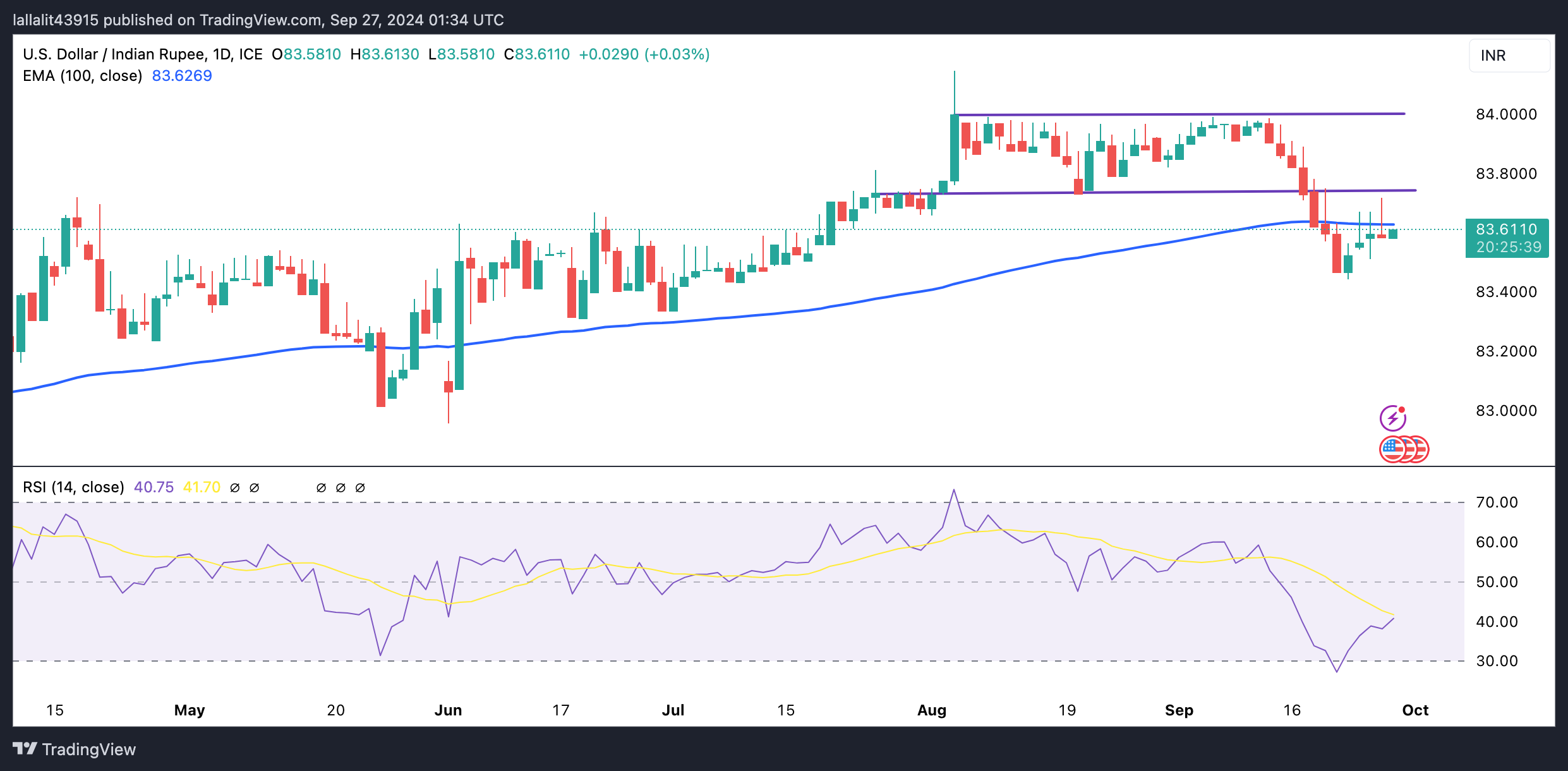Viewport: 1568px width, 771px height.
Task: Click the 70.00 level on the RSI axis
Action: point(1497,502)
